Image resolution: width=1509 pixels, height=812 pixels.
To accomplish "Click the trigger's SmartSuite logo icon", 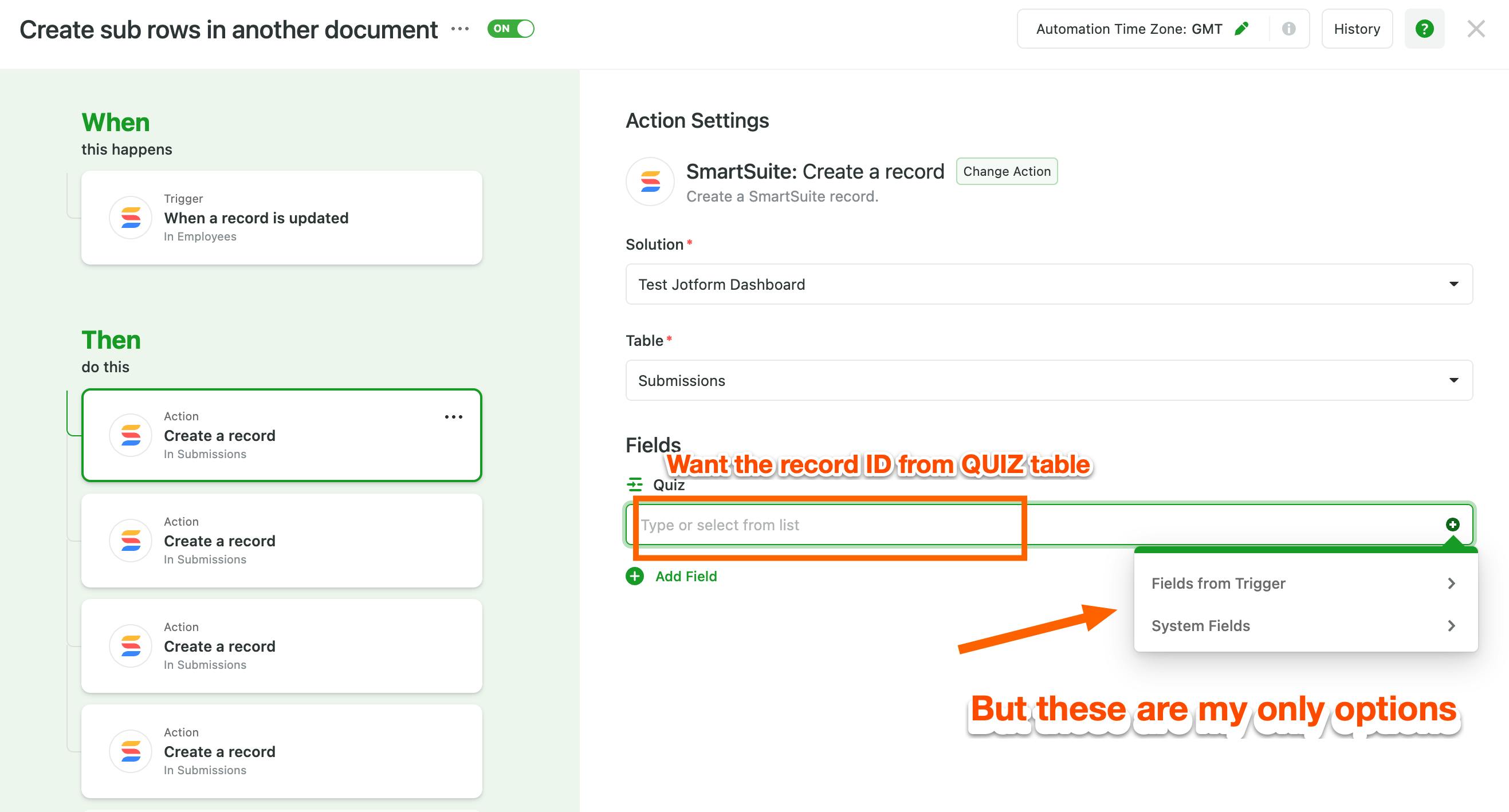I will pos(131,218).
